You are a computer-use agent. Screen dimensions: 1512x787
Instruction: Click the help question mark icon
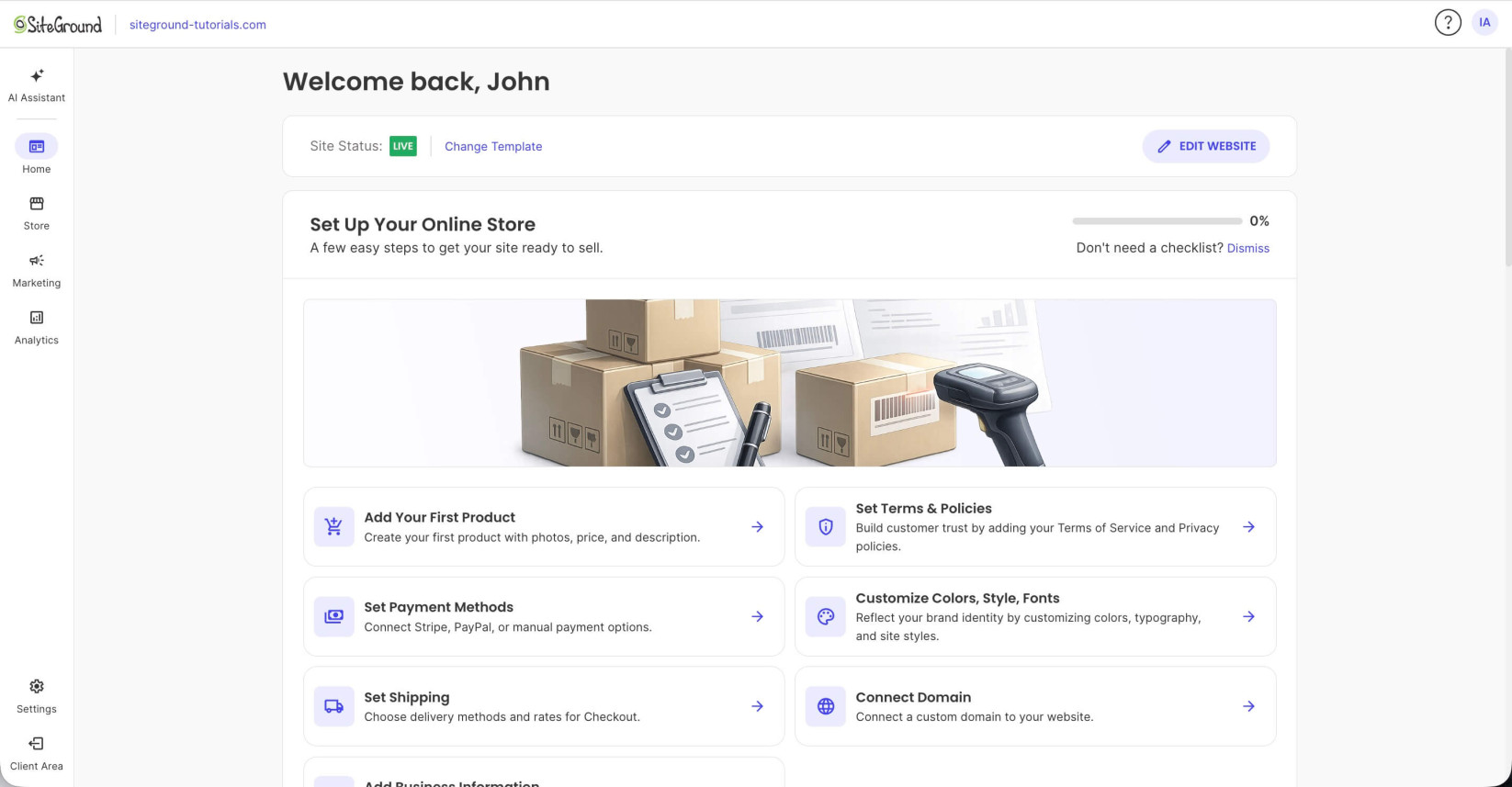[x=1448, y=22]
